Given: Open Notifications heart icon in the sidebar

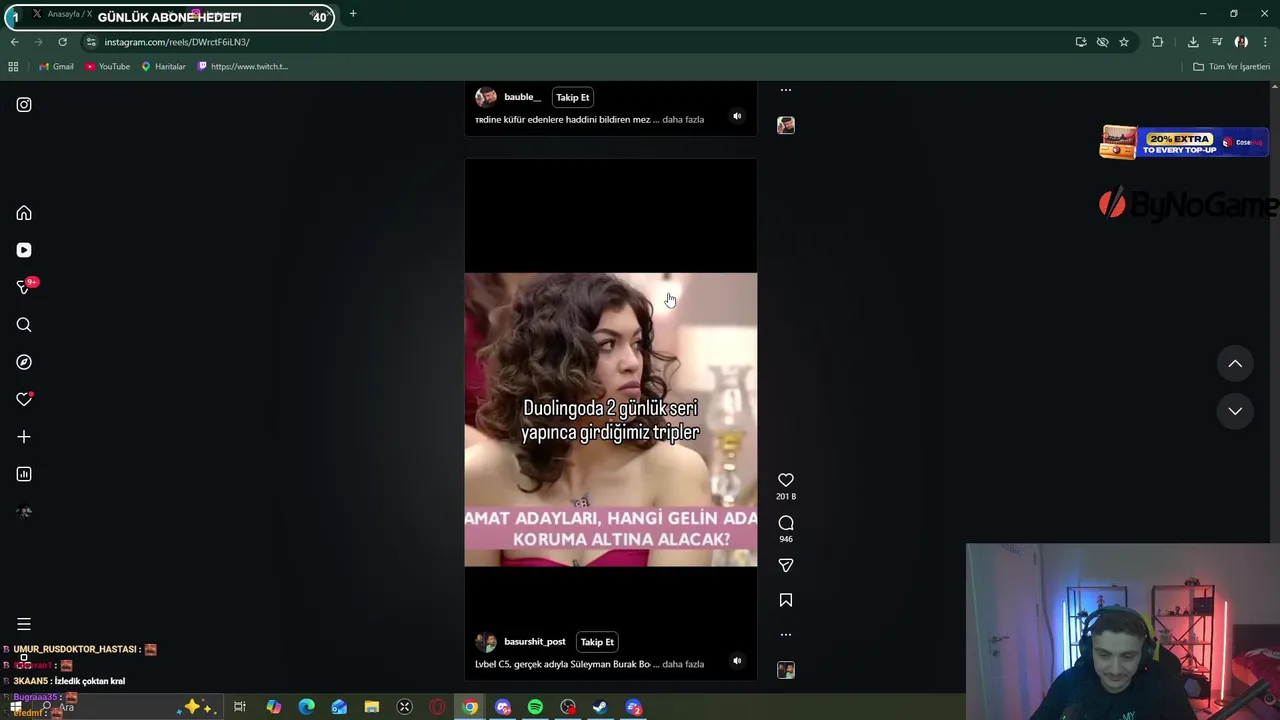Looking at the screenshot, I should [x=24, y=399].
